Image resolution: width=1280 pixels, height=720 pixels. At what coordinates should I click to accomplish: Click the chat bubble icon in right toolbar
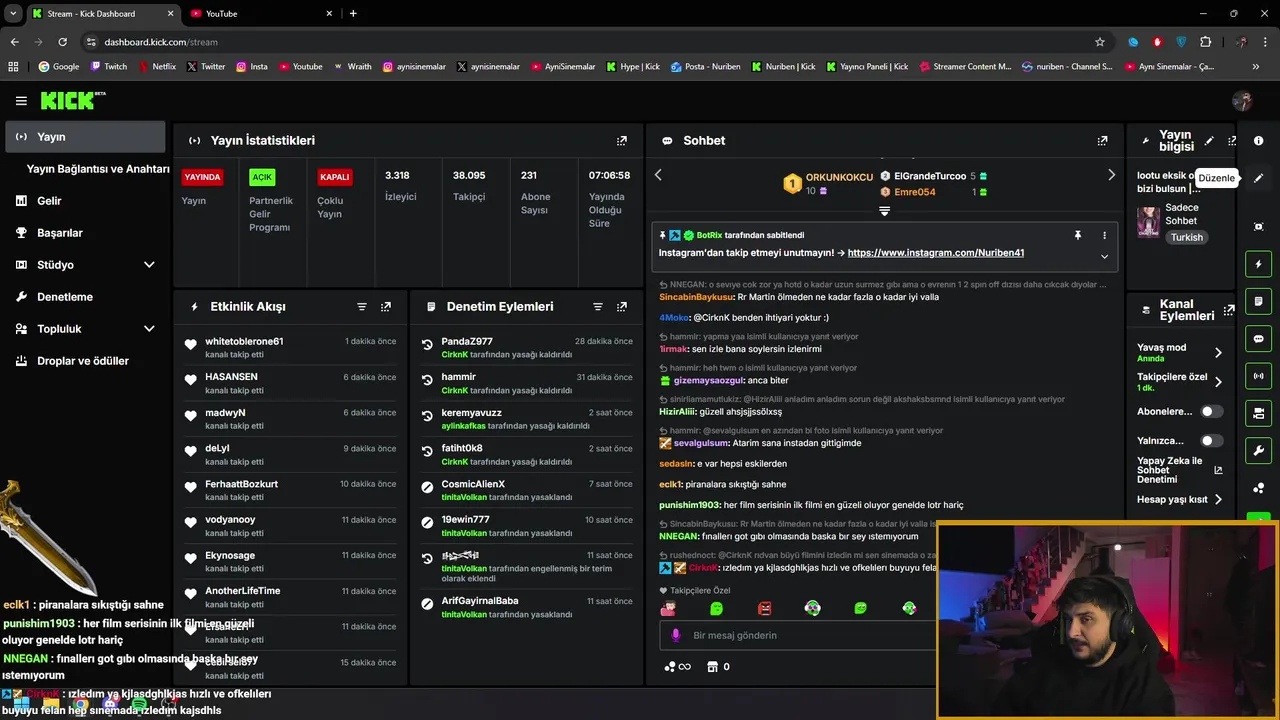(1259, 339)
